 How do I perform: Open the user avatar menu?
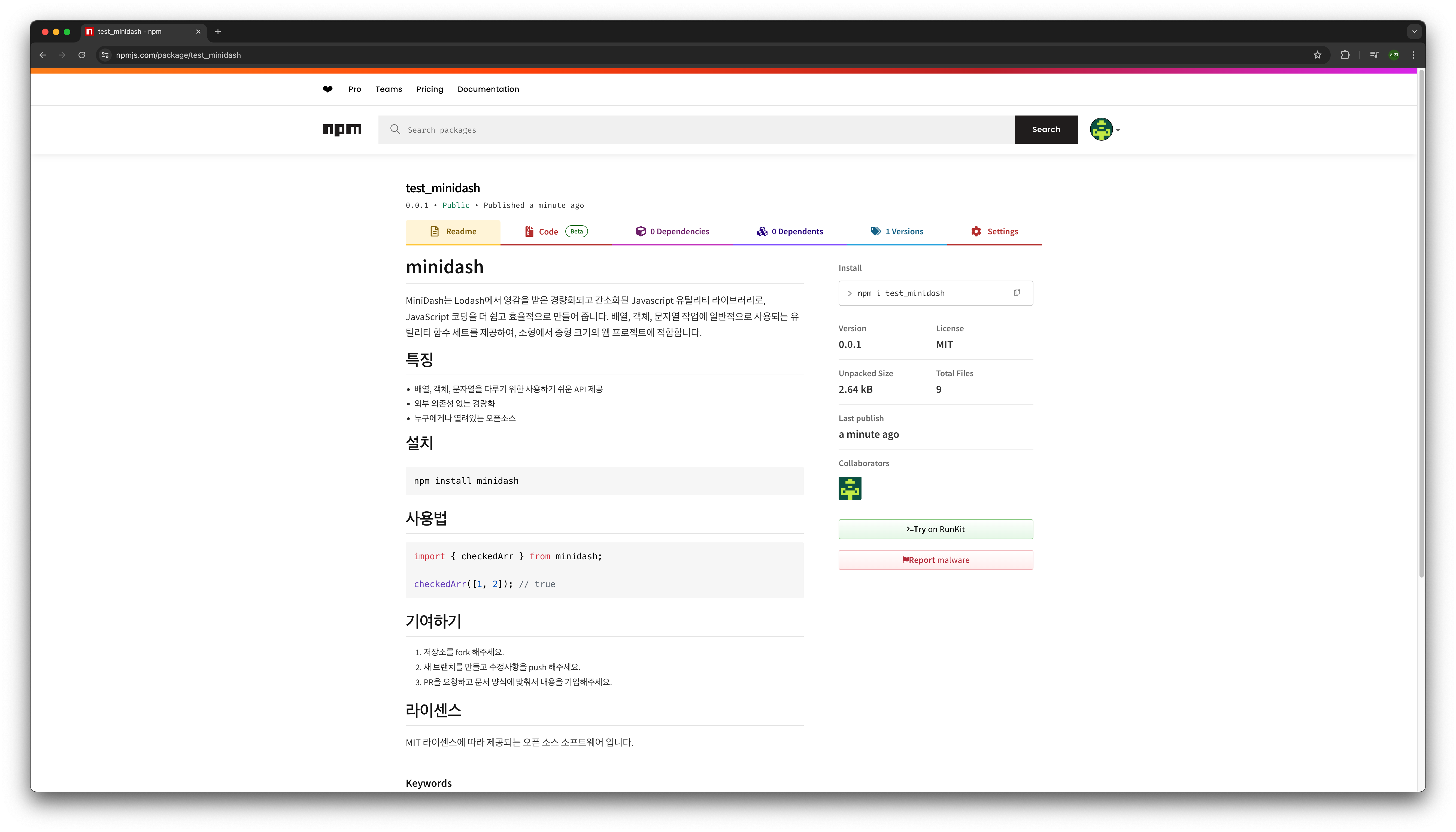coord(1105,130)
